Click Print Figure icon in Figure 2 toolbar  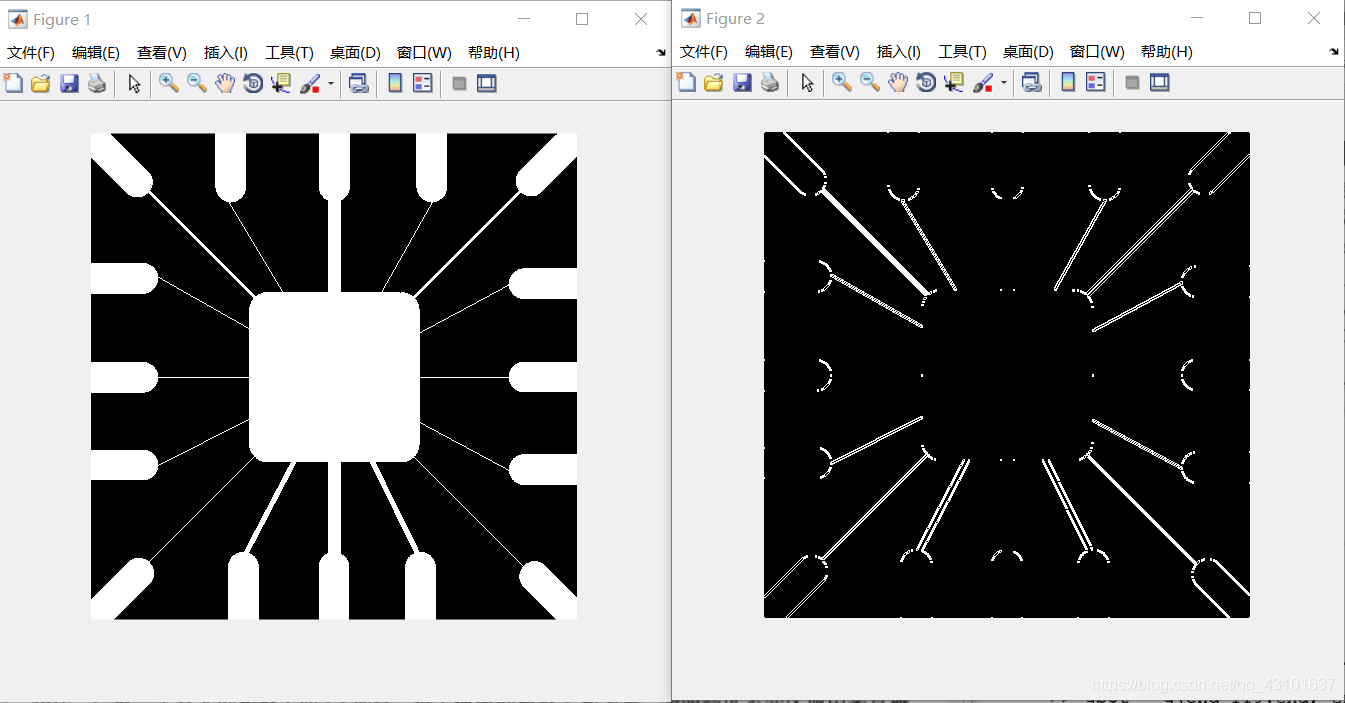tap(770, 83)
